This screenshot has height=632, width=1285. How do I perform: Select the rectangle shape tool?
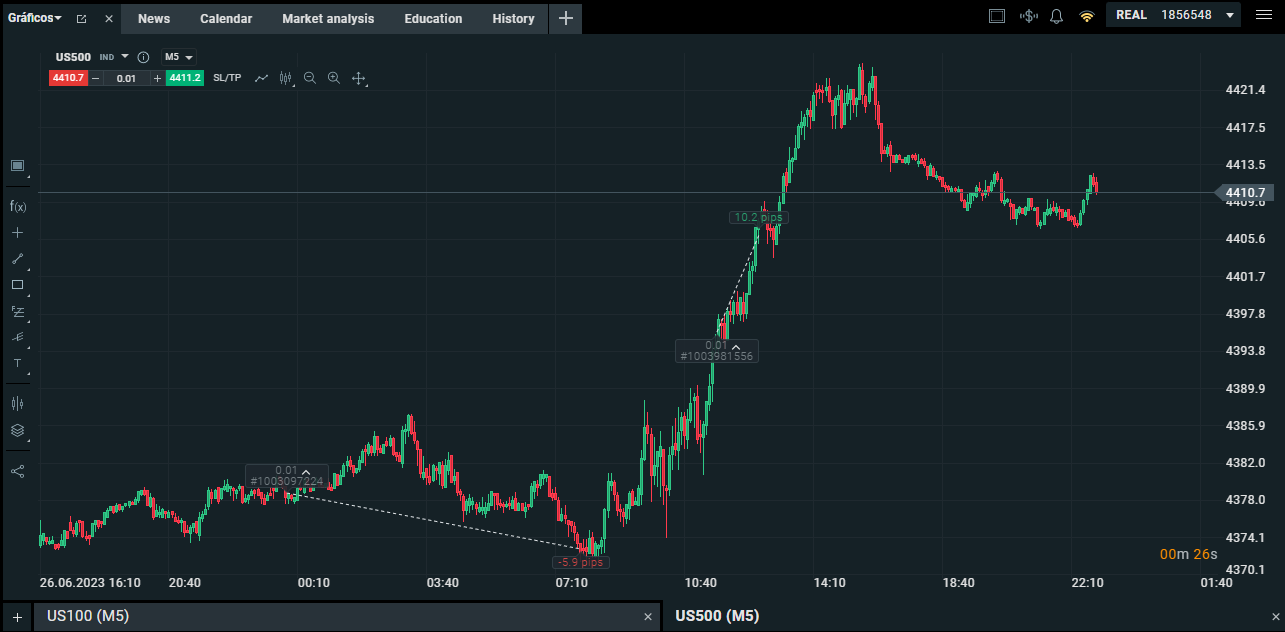17,285
